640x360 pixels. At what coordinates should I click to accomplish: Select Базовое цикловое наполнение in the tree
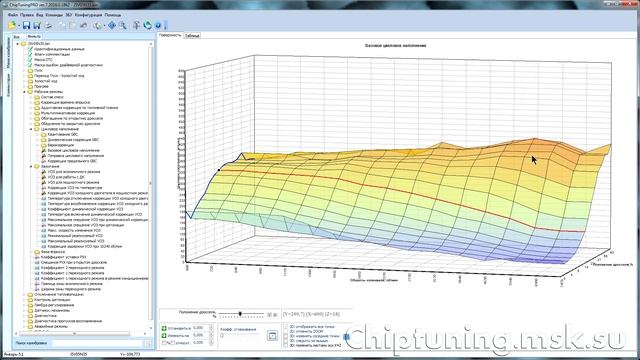[73, 150]
